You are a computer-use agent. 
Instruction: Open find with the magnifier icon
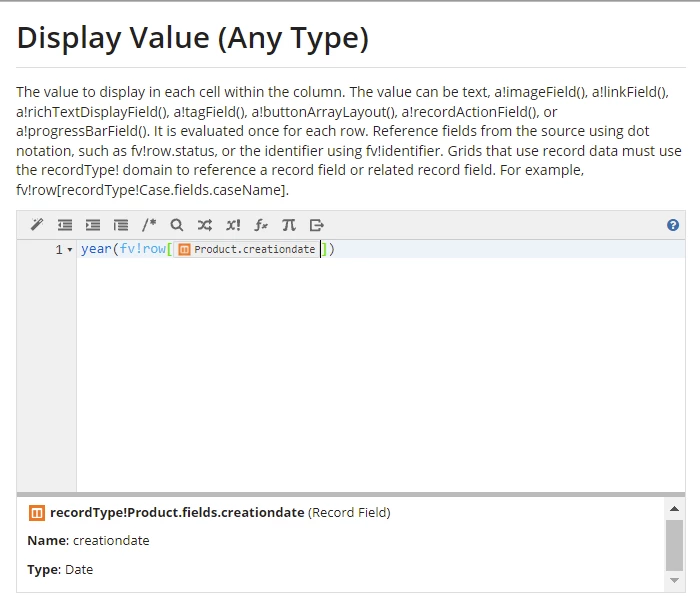[x=177, y=225]
